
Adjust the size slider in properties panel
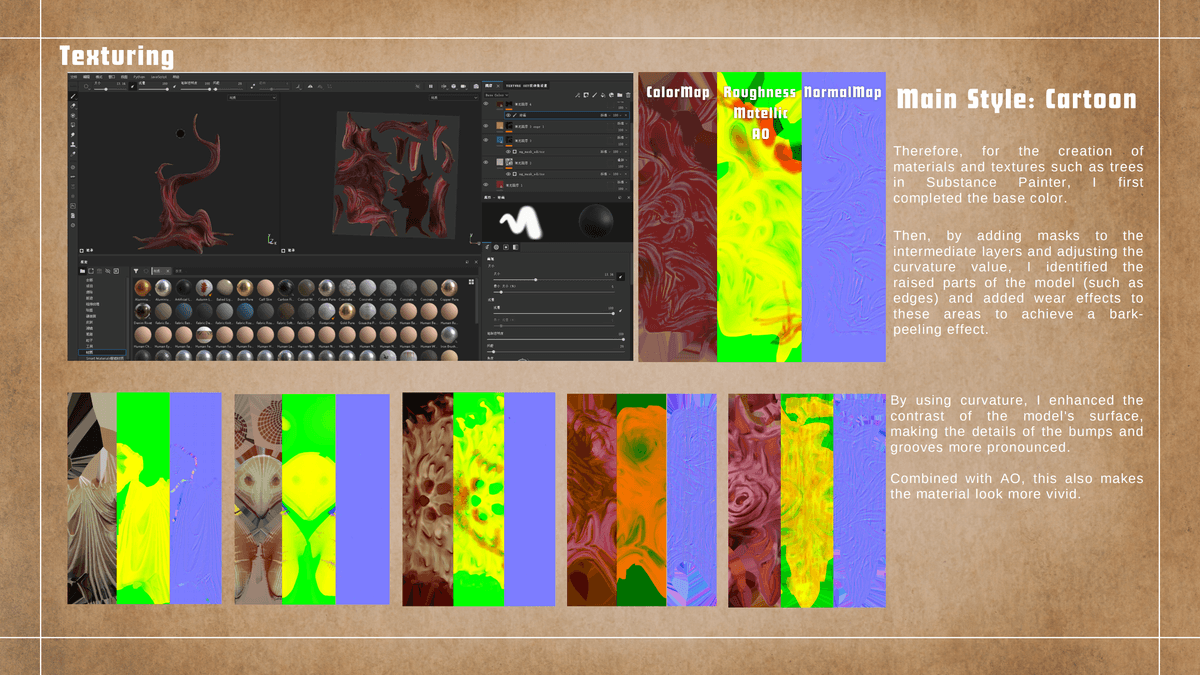point(554,280)
